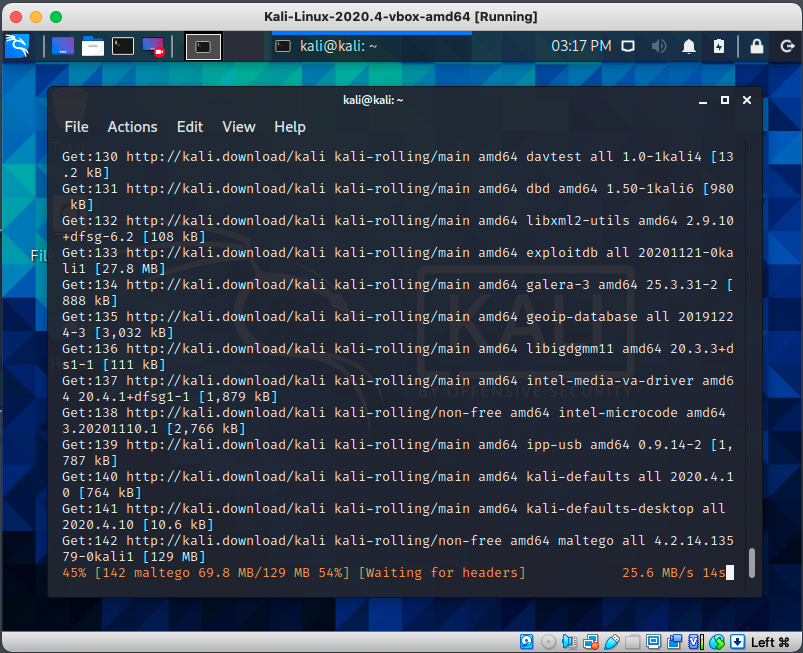This screenshot has width=803, height=653.
Task: Click the screen recorder panel icon
Action: pos(153,46)
